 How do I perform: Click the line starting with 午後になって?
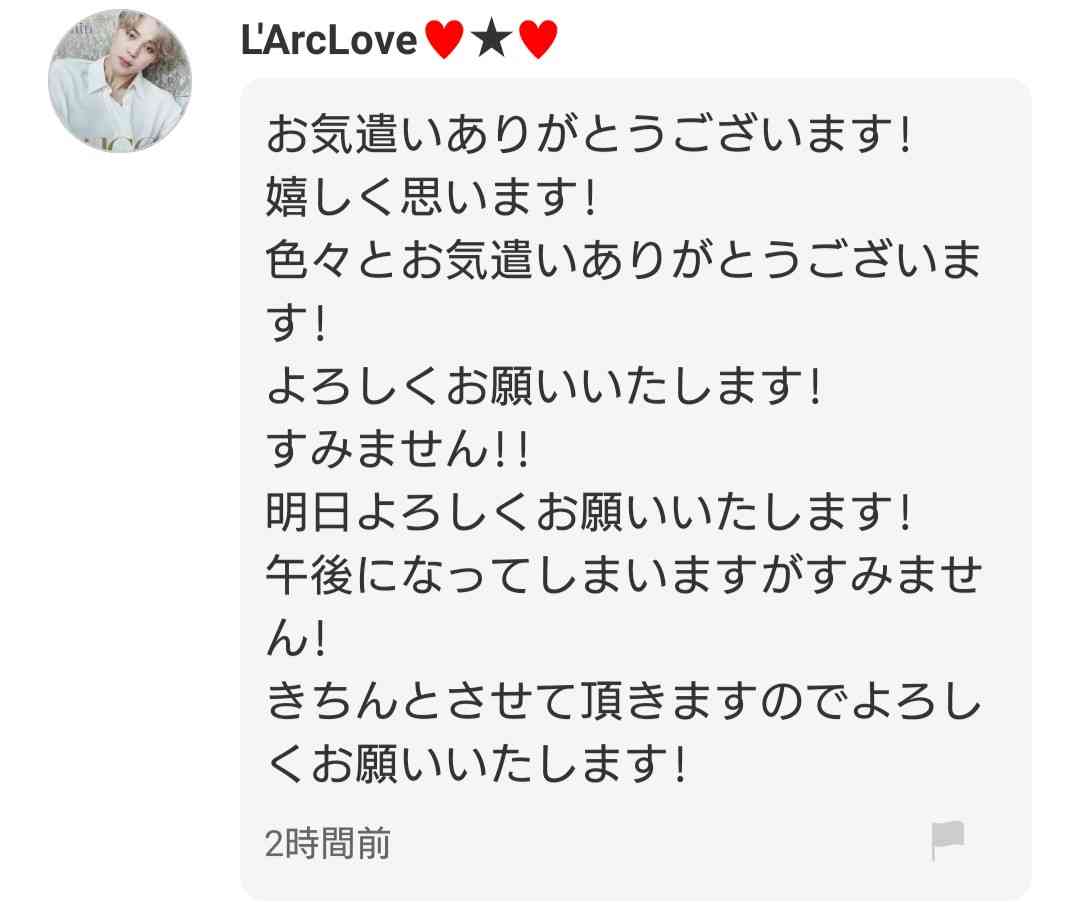[x=623, y=576]
